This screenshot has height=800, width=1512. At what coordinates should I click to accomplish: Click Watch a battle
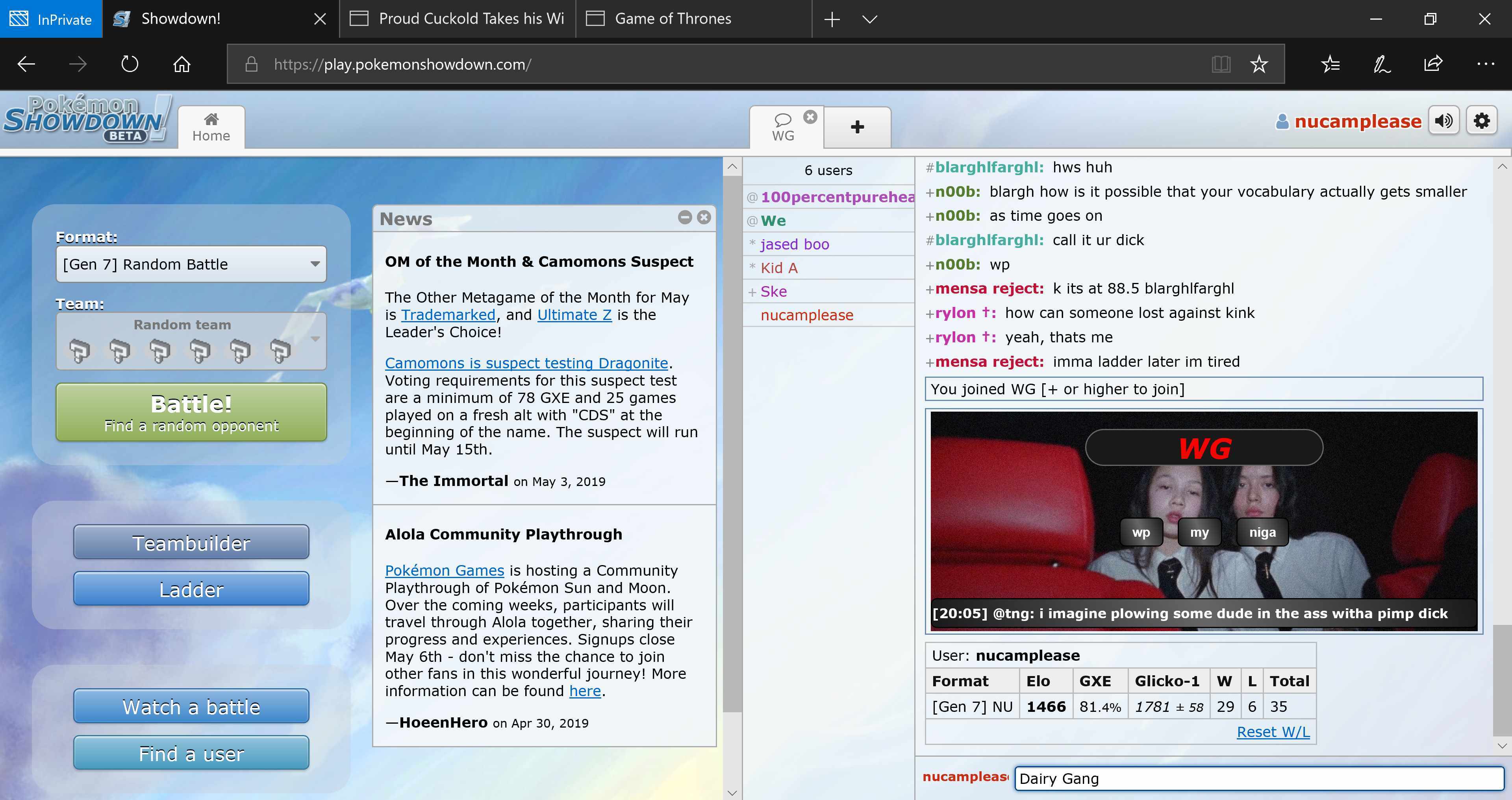(x=191, y=707)
